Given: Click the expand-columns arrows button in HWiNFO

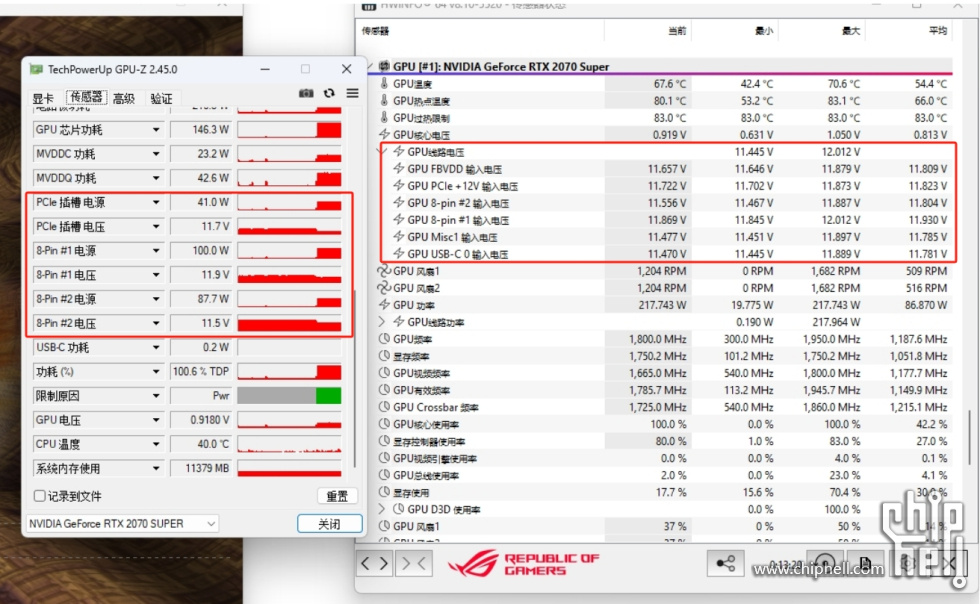Looking at the screenshot, I should coord(374,564).
